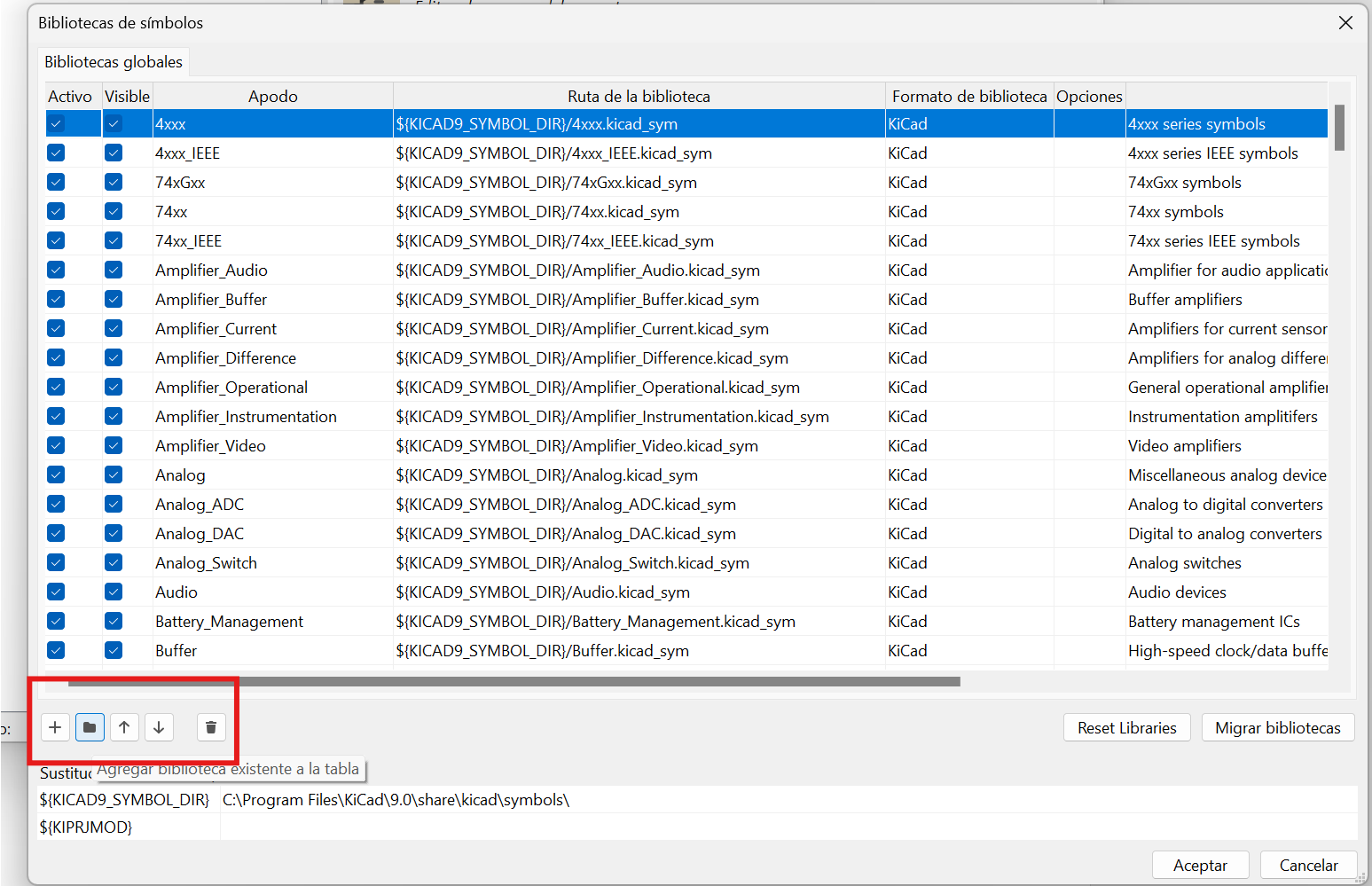Click Migrar bibliotecas button
Image resolution: width=1372 pixels, height=886 pixels.
click(x=1278, y=727)
